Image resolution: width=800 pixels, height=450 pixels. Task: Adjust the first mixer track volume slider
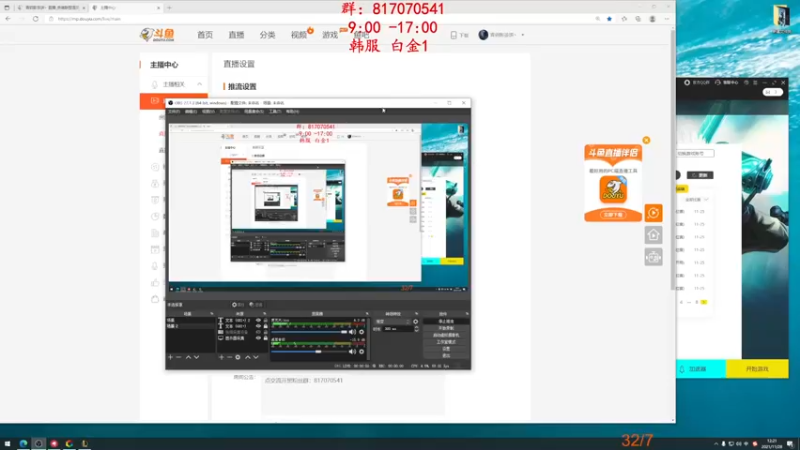pyautogui.click(x=310, y=332)
